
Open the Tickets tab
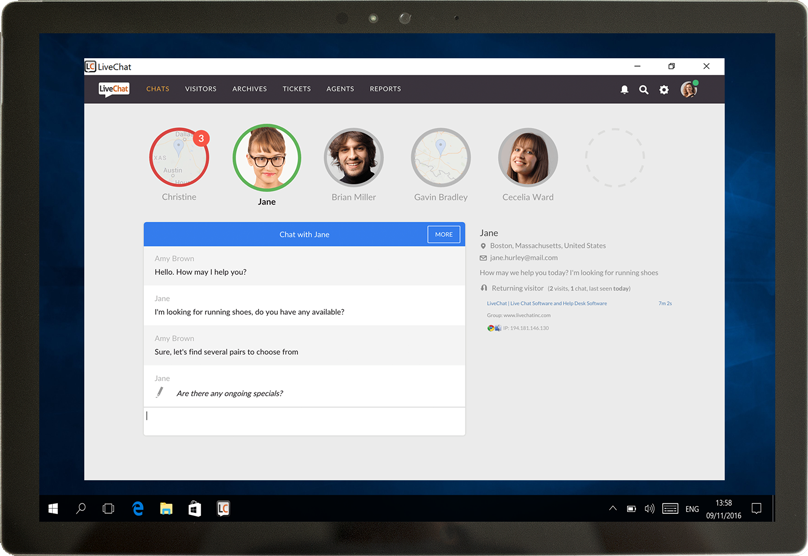click(296, 89)
